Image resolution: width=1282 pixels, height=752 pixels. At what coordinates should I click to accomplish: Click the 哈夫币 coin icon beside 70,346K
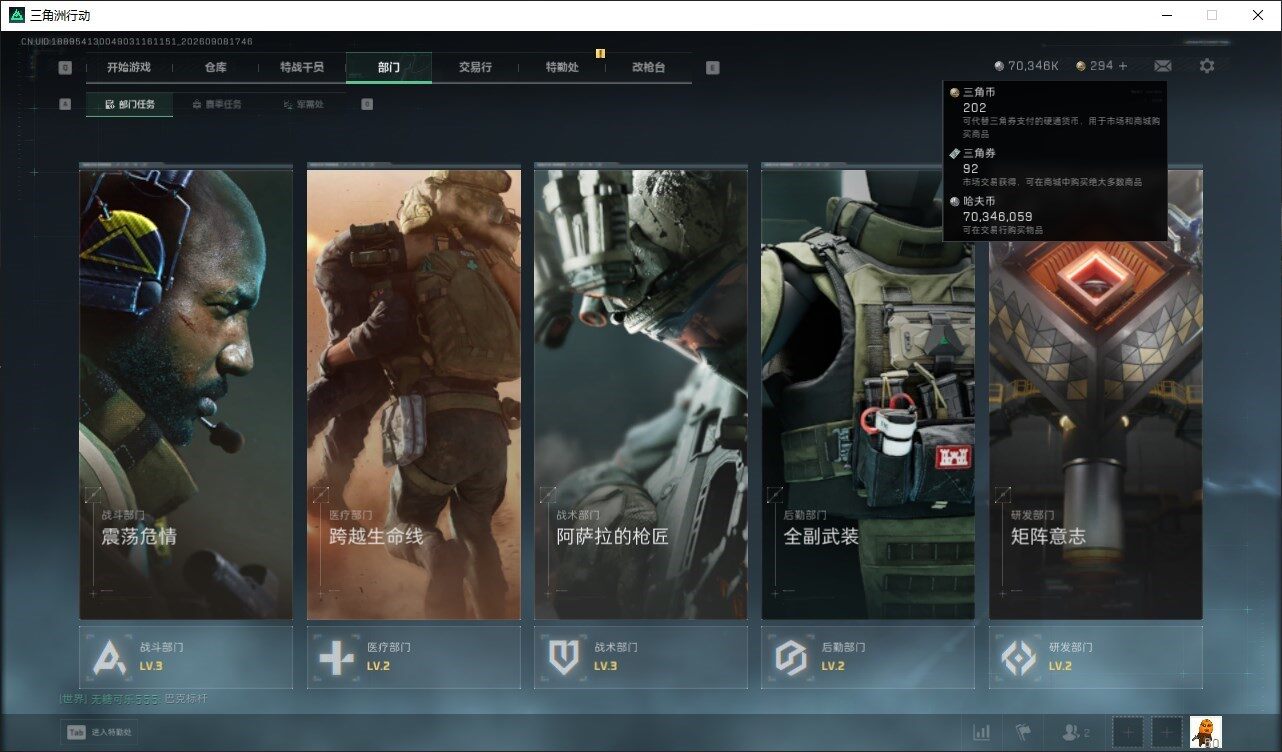coord(999,66)
